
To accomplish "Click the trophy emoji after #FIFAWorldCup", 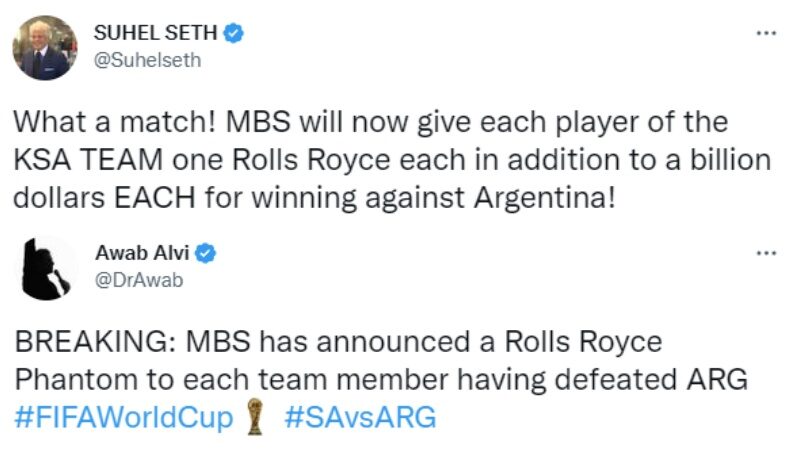I will (258, 417).
